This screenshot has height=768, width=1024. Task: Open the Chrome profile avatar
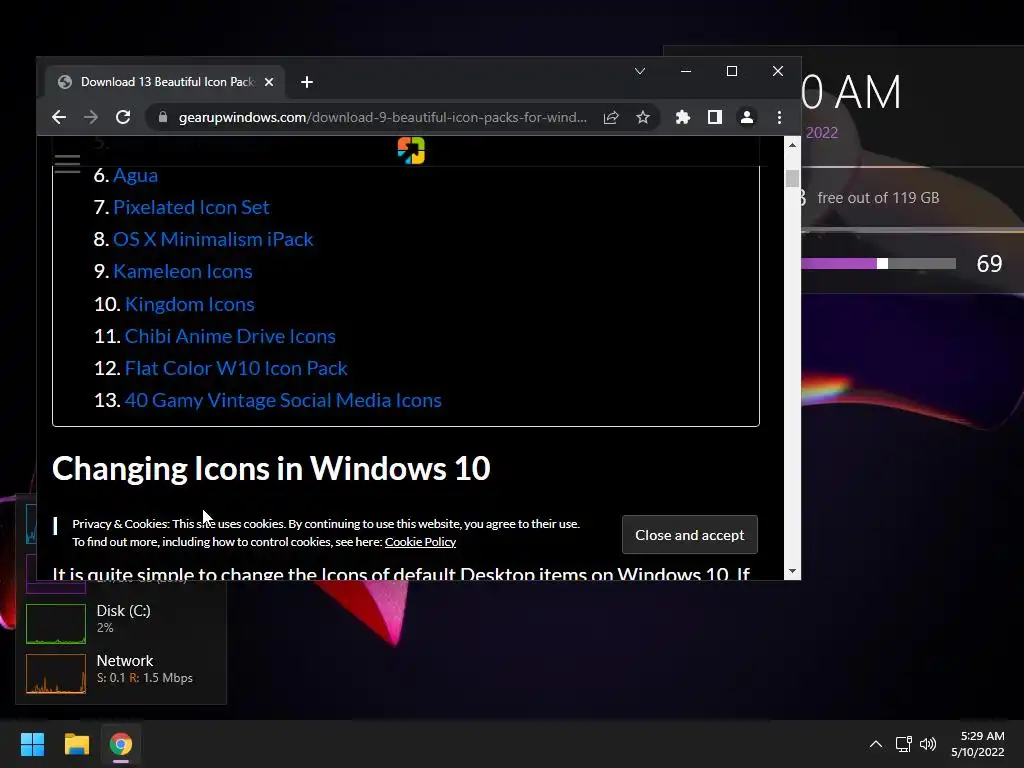[746, 118]
